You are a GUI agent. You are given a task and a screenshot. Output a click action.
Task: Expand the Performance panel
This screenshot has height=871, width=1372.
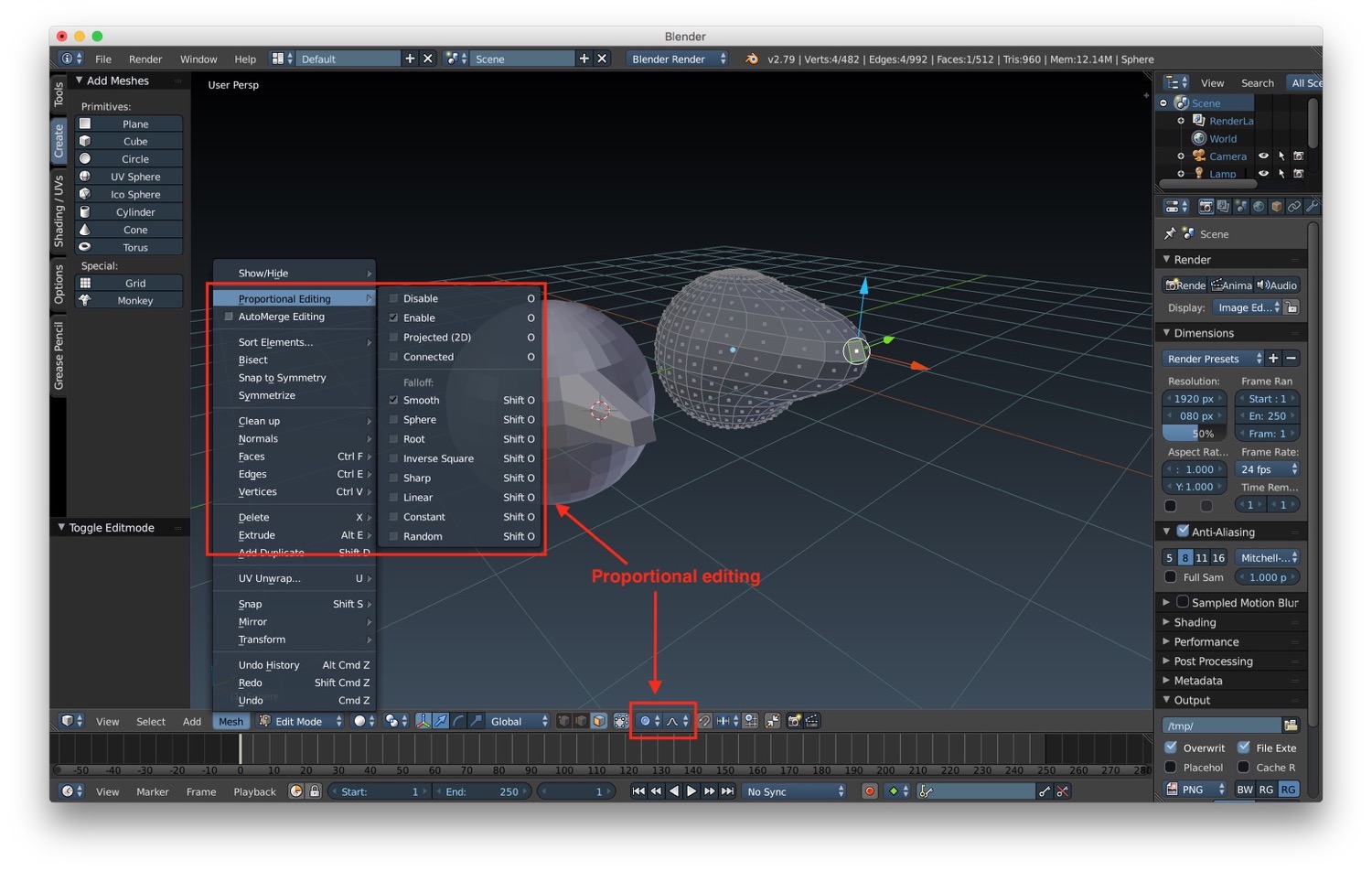click(1206, 641)
